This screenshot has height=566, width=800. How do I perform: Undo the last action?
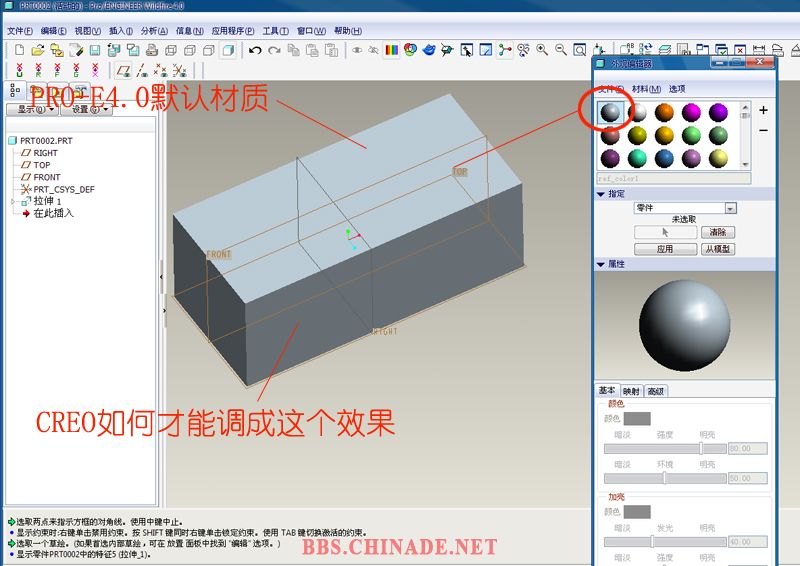click(255, 50)
